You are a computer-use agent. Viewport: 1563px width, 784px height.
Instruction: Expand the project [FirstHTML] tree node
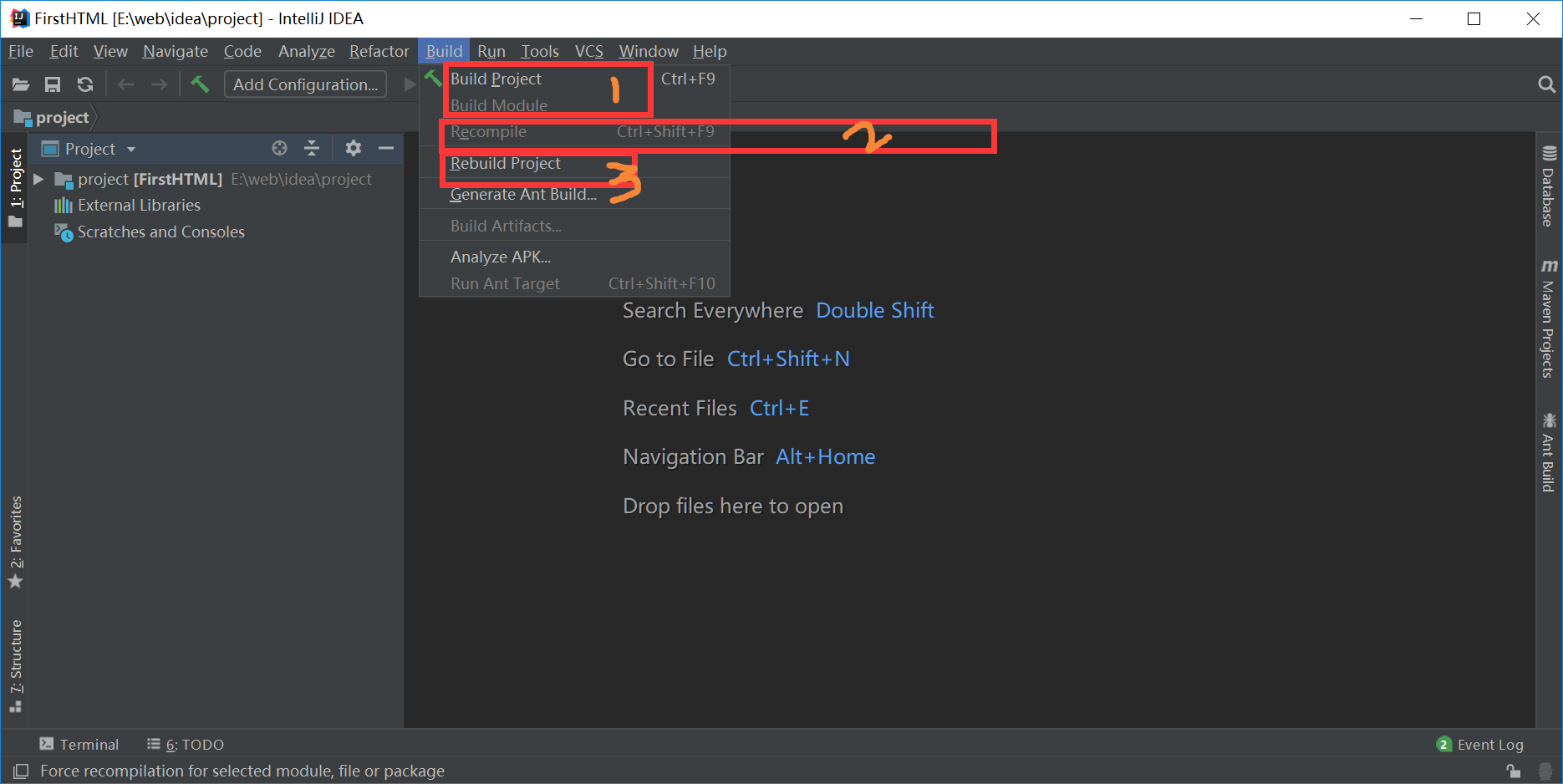(x=37, y=178)
